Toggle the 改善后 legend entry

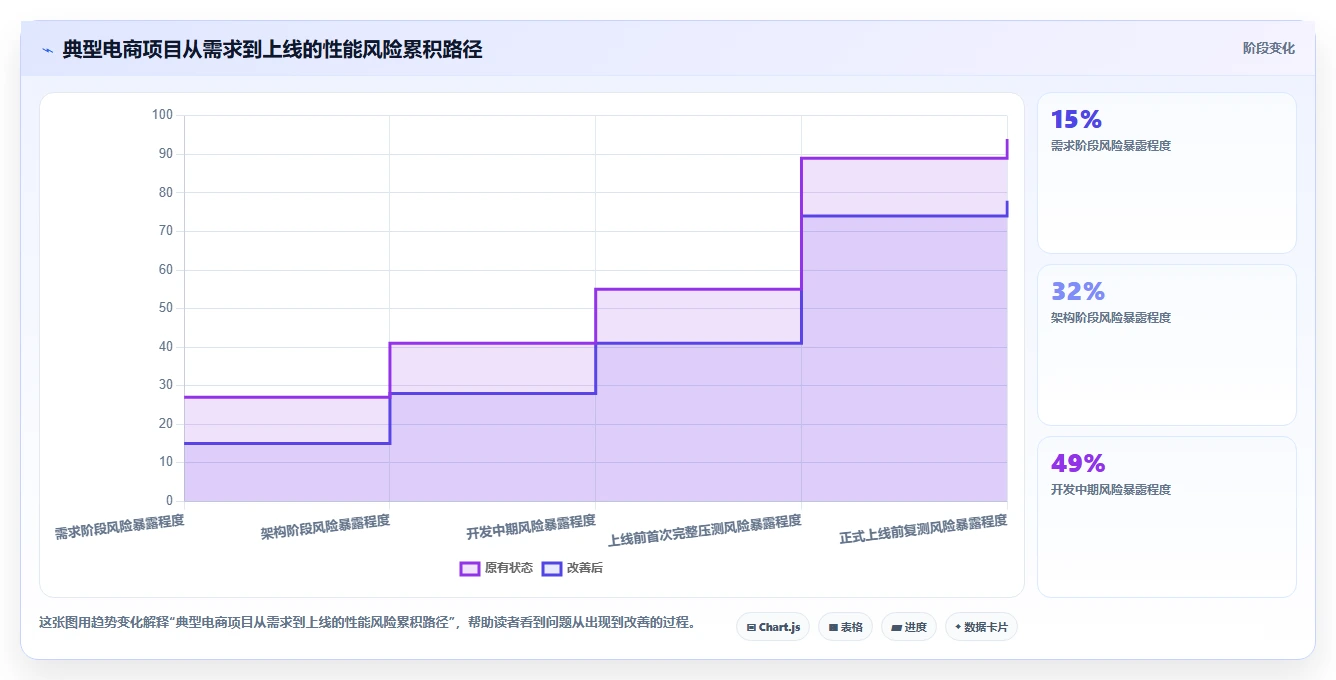coord(572,568)
